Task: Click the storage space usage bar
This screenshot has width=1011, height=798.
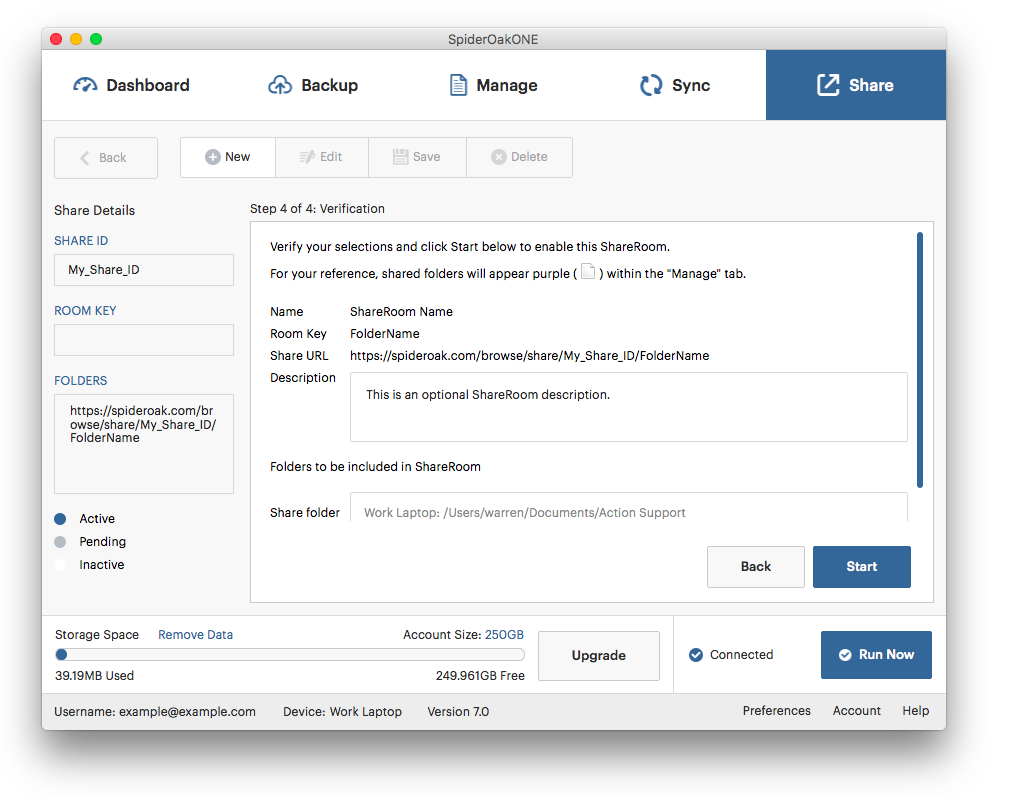Action: [290, 655]
